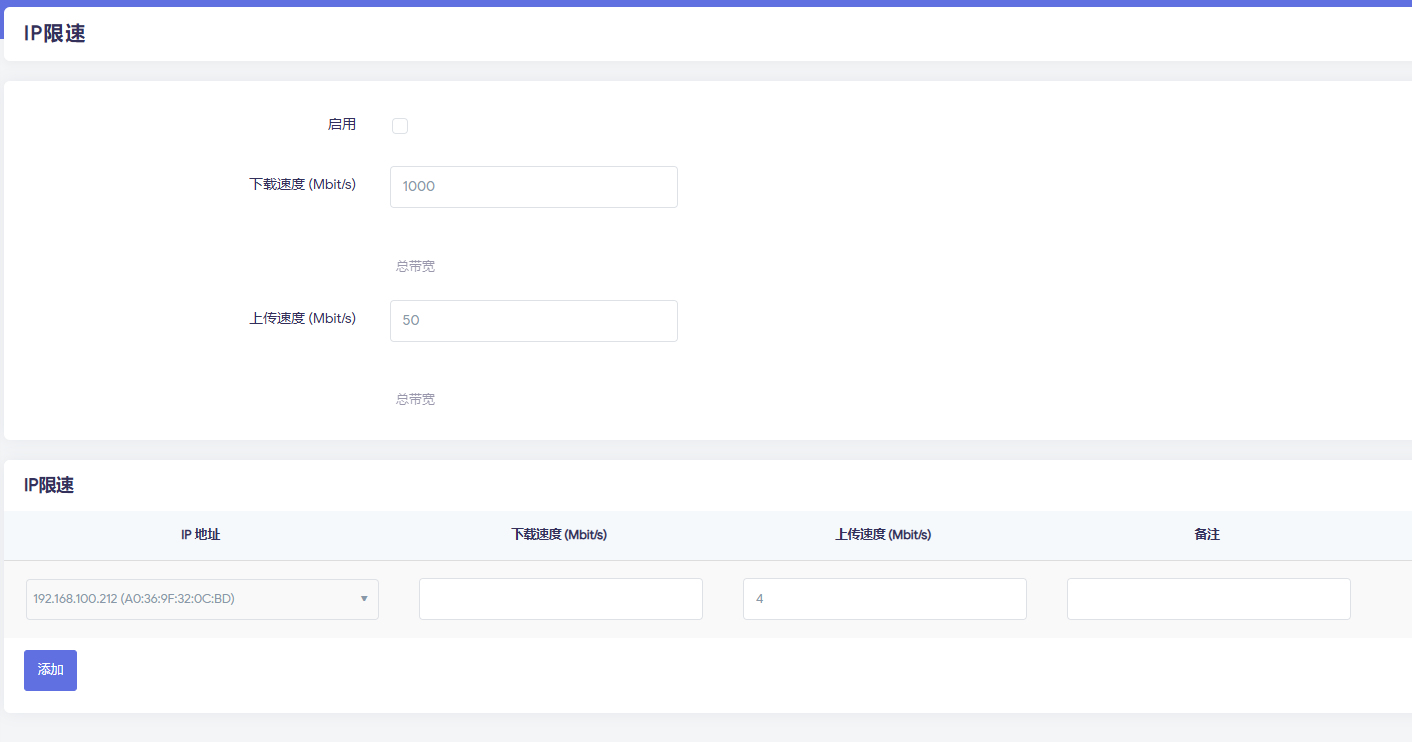Image resolution: width=1412 pixels, height=742 pixels.
Task: Click the 下载速度 (Mbit/s) form label
Action: pos(302,185)
